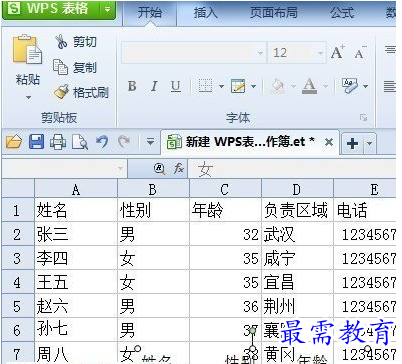
Task: Open the name box dropdown arrow
Action: (x=120, y=168)
